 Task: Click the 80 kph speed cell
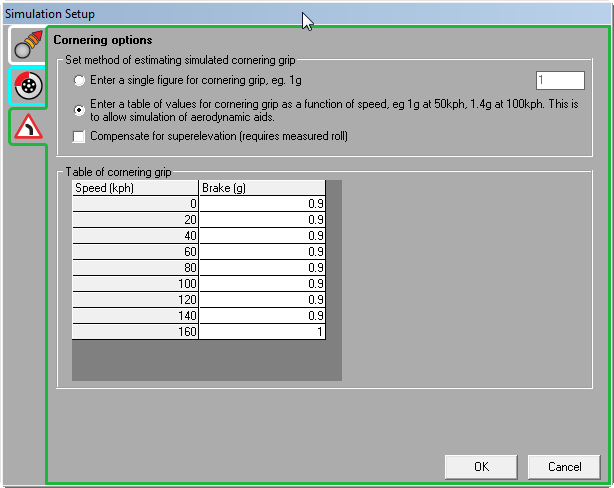135,268
